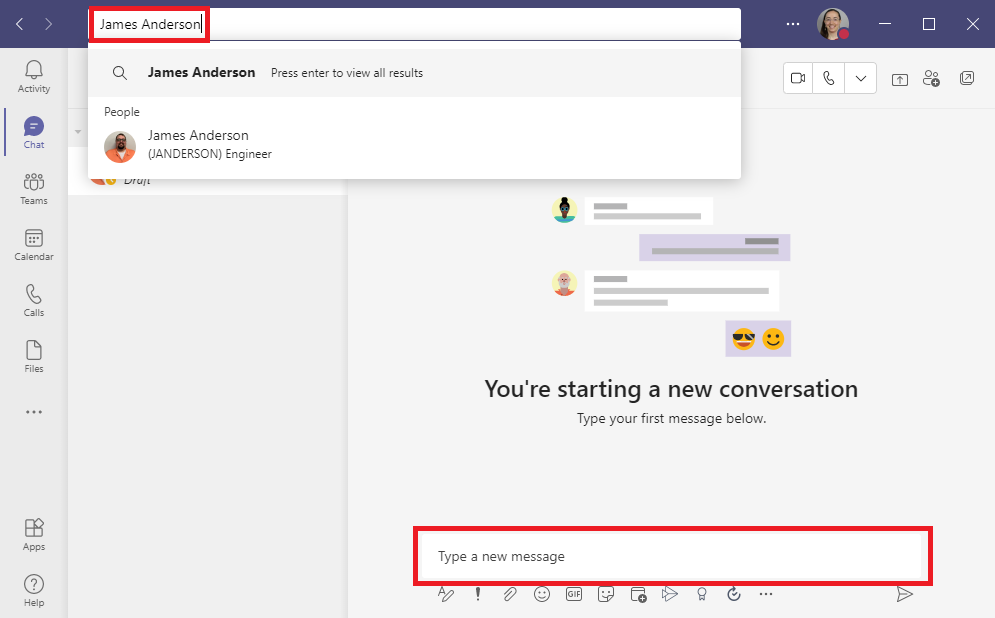
Task: Insert a GIF into the message
Action: point(574,593)
